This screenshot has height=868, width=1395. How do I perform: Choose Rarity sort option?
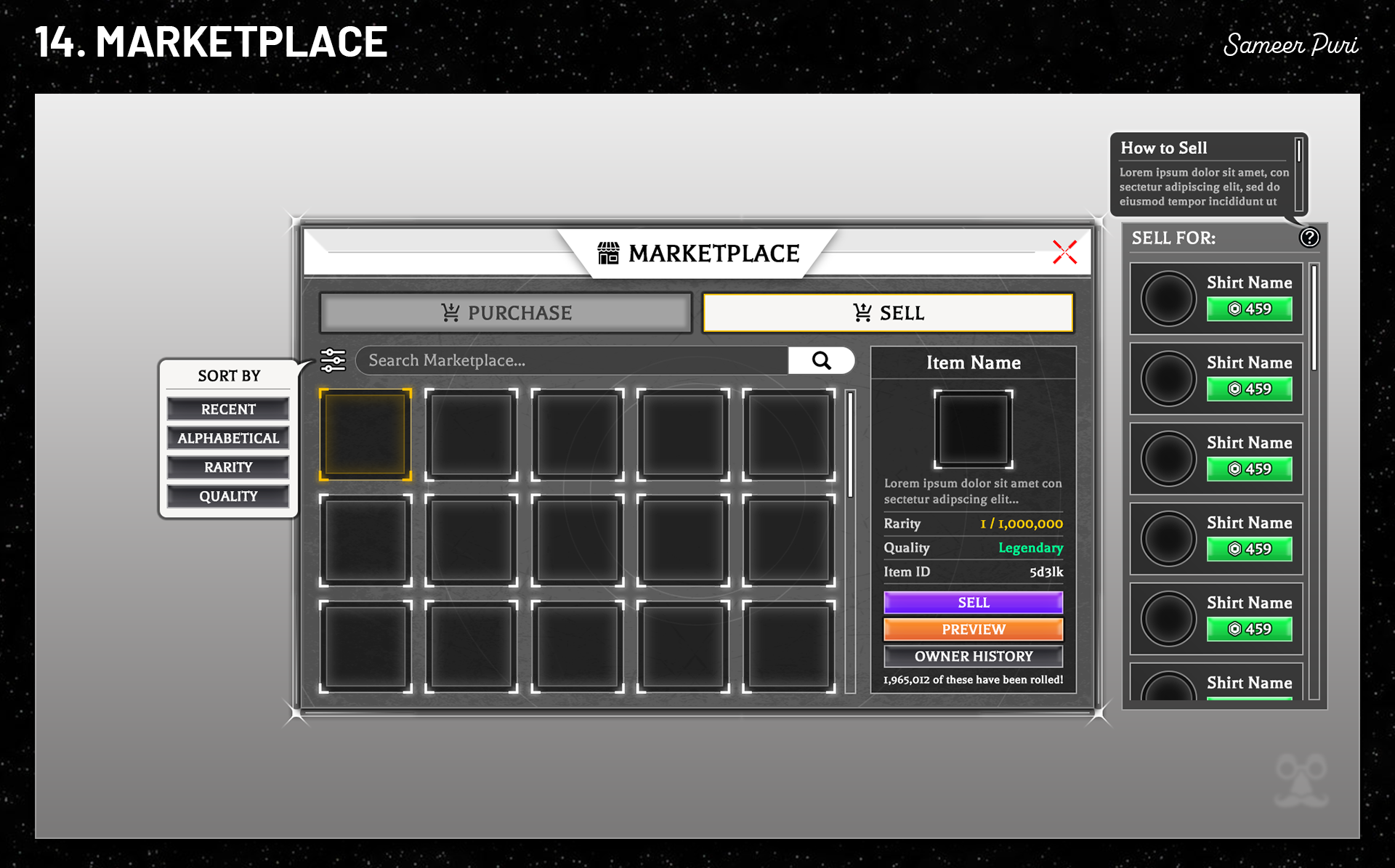coord(228,467)
